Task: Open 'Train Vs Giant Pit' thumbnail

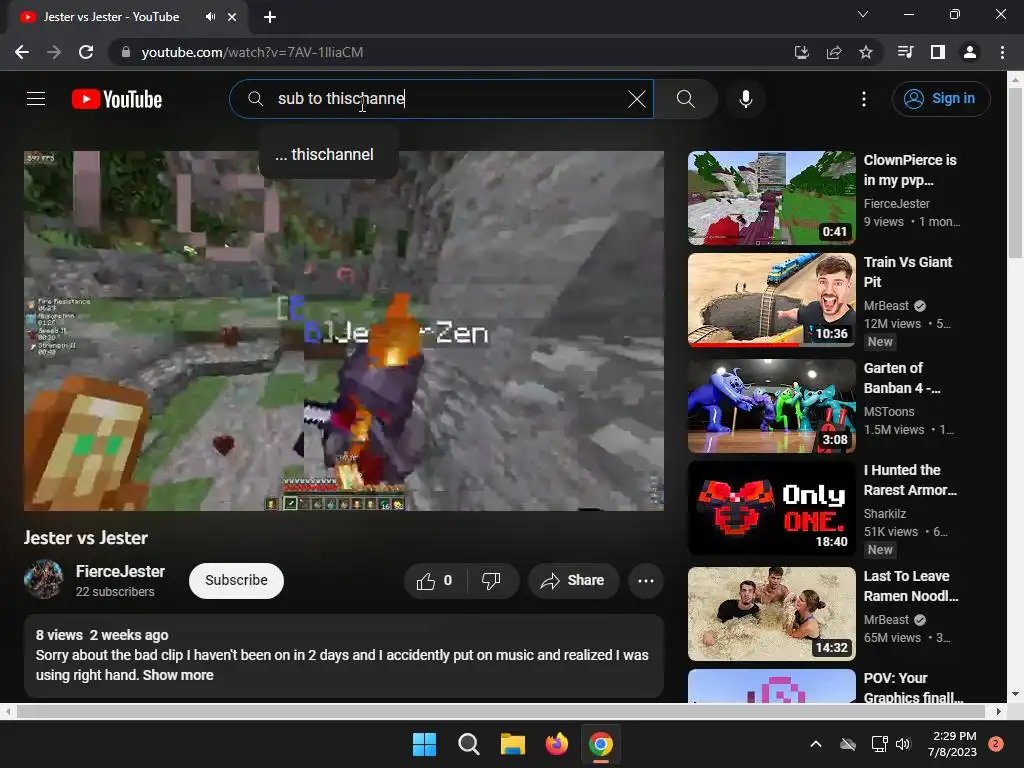Action: click(x=772, y=300)
